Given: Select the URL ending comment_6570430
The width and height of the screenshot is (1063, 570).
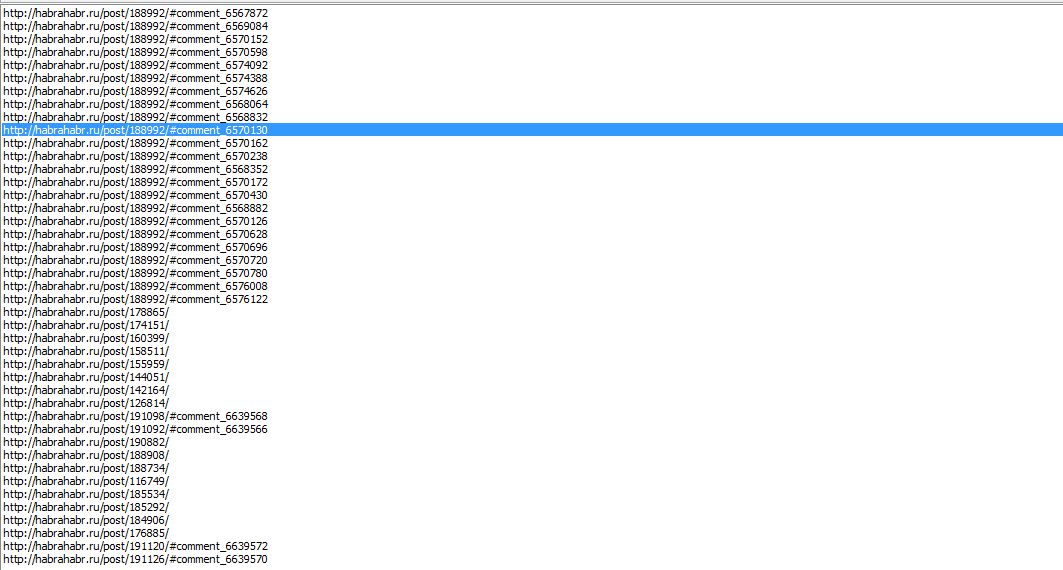Looking at the screenshot, I should pyautogui.click(x=136, y=195).
